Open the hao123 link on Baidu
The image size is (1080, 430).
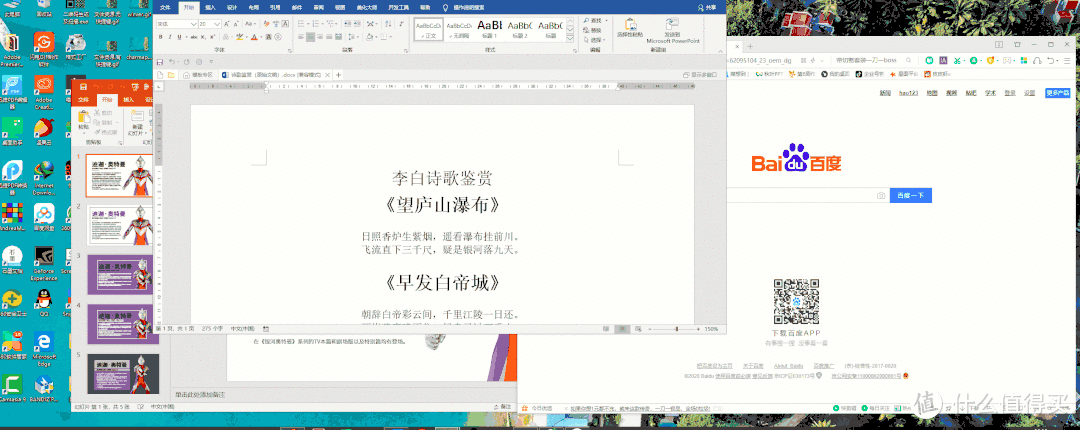coord(908,93)
